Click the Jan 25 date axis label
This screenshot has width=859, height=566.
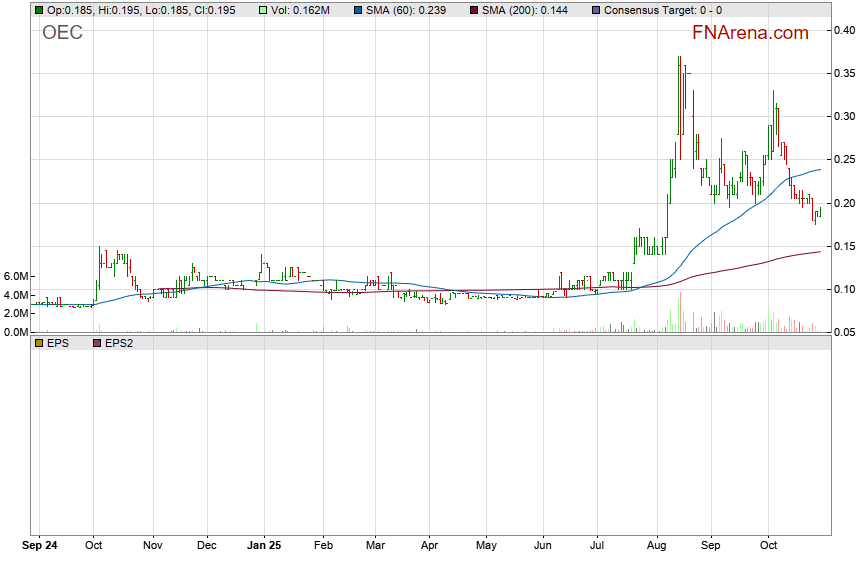[265, 547]
